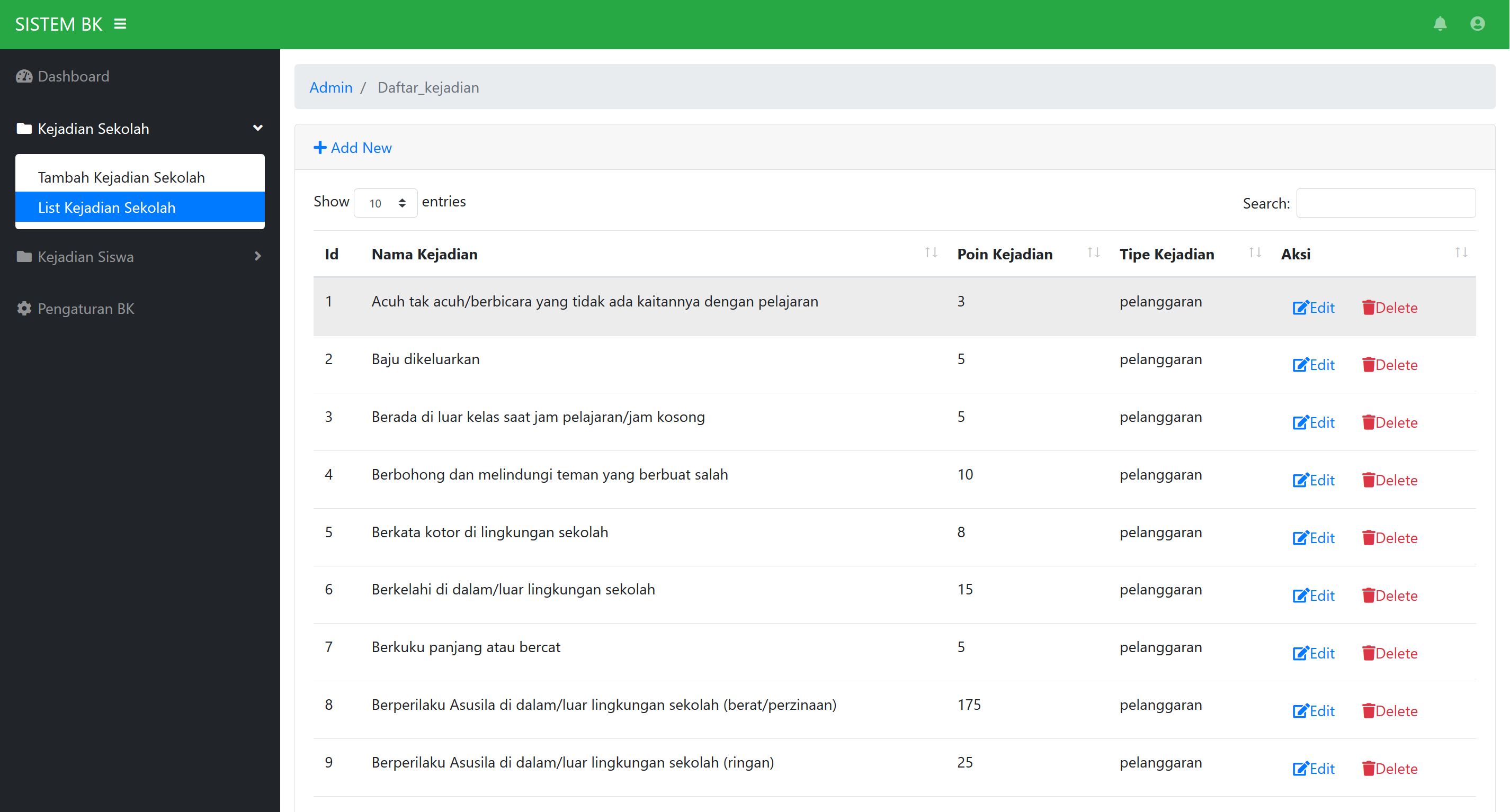Click the edit pencil icon for Berkuku panjang

(x=1301, y=653)
